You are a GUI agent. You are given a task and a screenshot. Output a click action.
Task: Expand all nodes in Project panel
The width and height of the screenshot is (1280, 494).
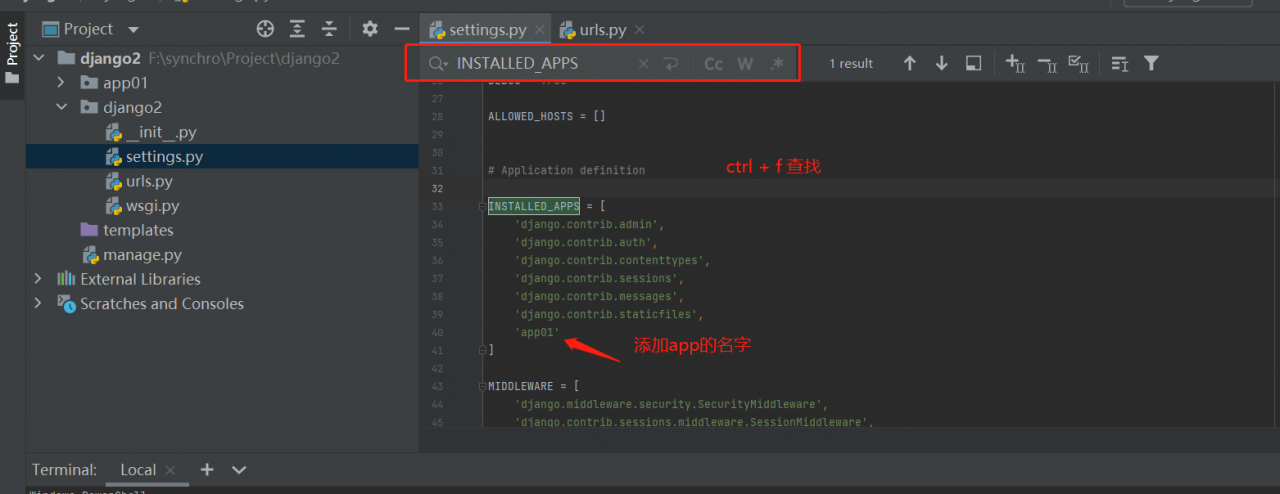tap(297, 29)
